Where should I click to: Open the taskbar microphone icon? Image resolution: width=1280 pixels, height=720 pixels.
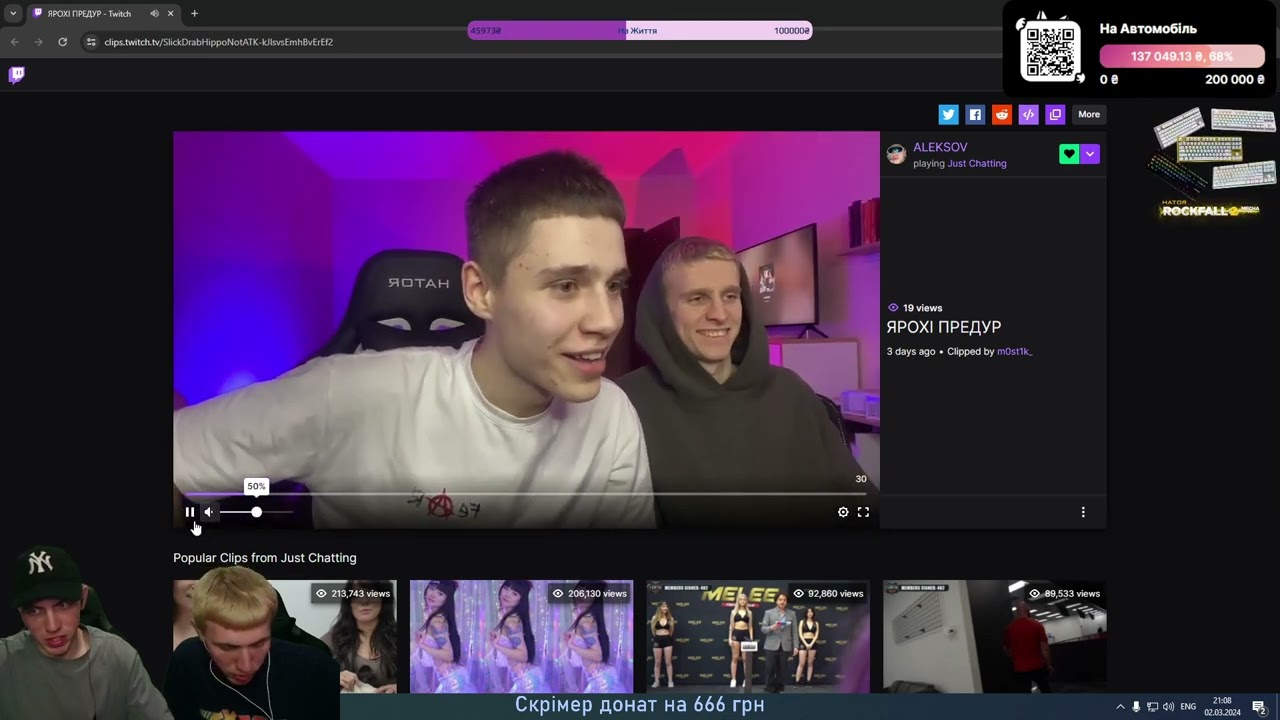click(1136, 707)
